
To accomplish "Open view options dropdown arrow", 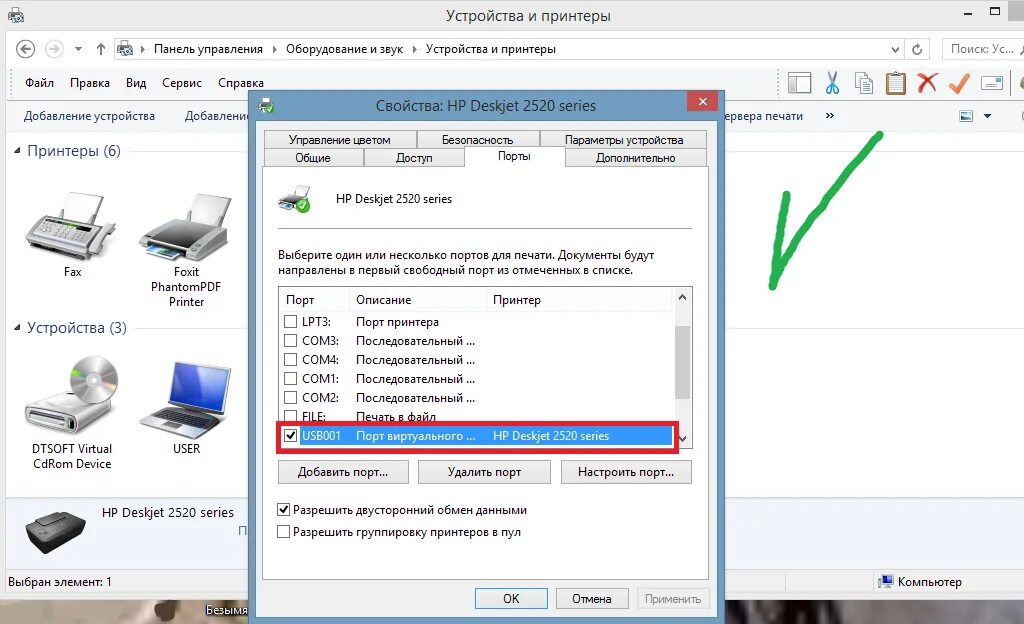I will tap(987, 116).
